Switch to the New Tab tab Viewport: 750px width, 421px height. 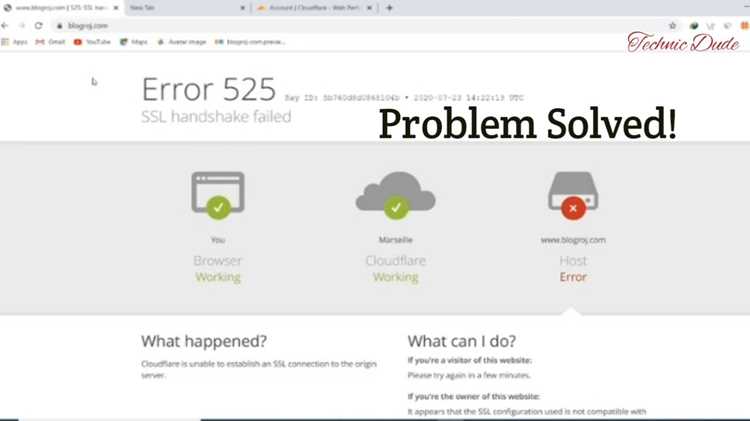[187, 8]
